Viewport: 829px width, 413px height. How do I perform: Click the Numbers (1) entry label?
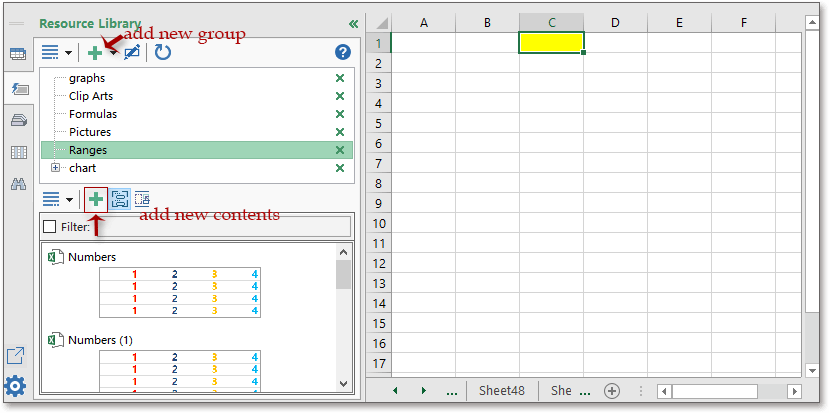[x=100, y=340]
